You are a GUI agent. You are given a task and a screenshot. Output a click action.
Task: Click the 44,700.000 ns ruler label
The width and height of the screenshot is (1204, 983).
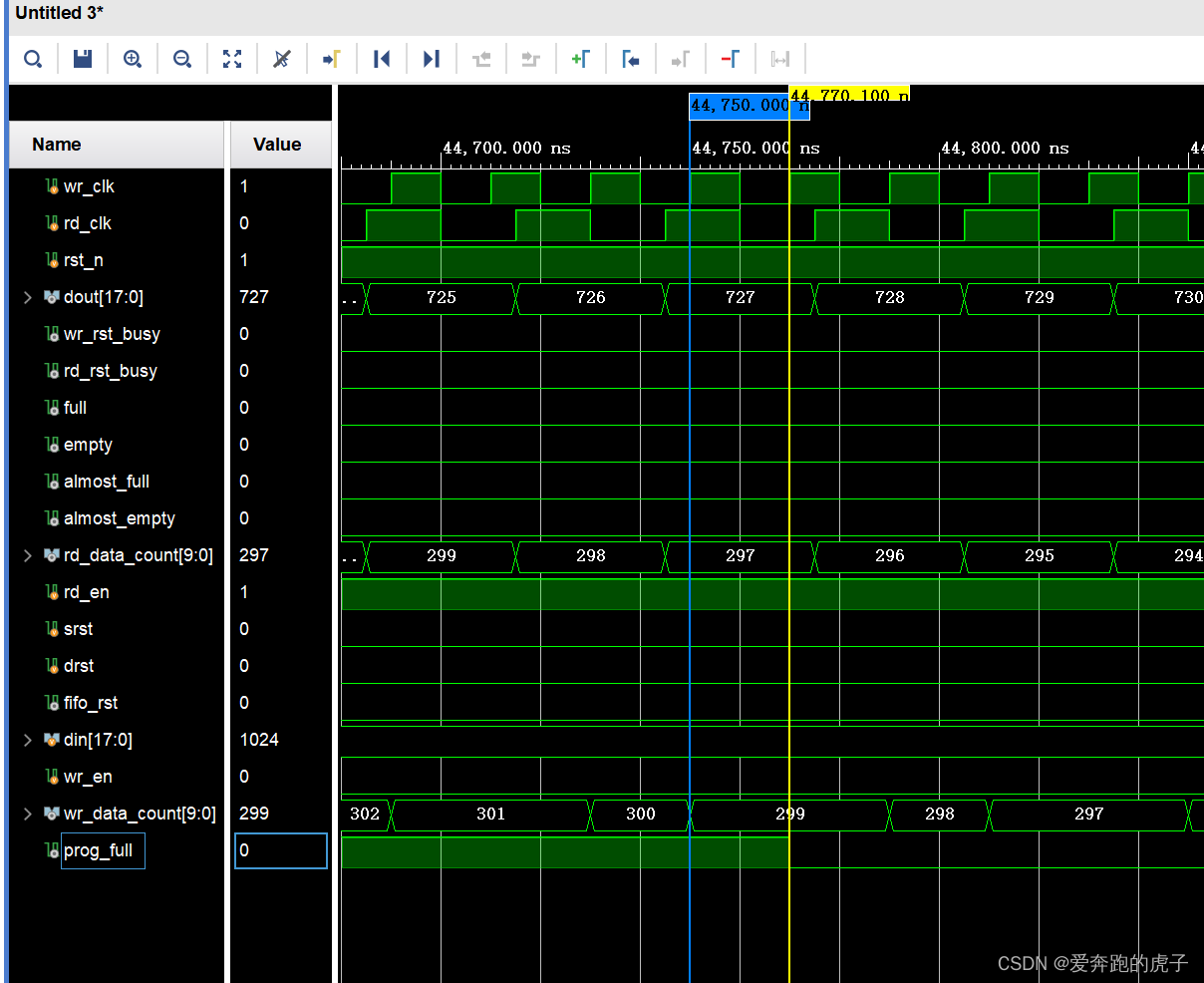[506, 148]
